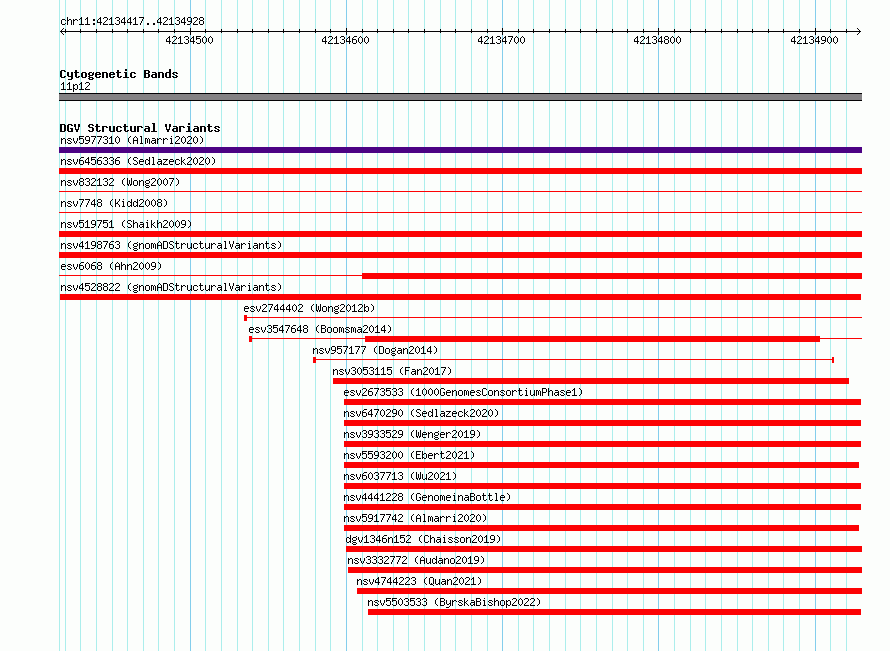Viewport: 890px width, 651px height.
Task: Select nsv519751 (Shaikh2009) variant label
Action: (126, 224)
